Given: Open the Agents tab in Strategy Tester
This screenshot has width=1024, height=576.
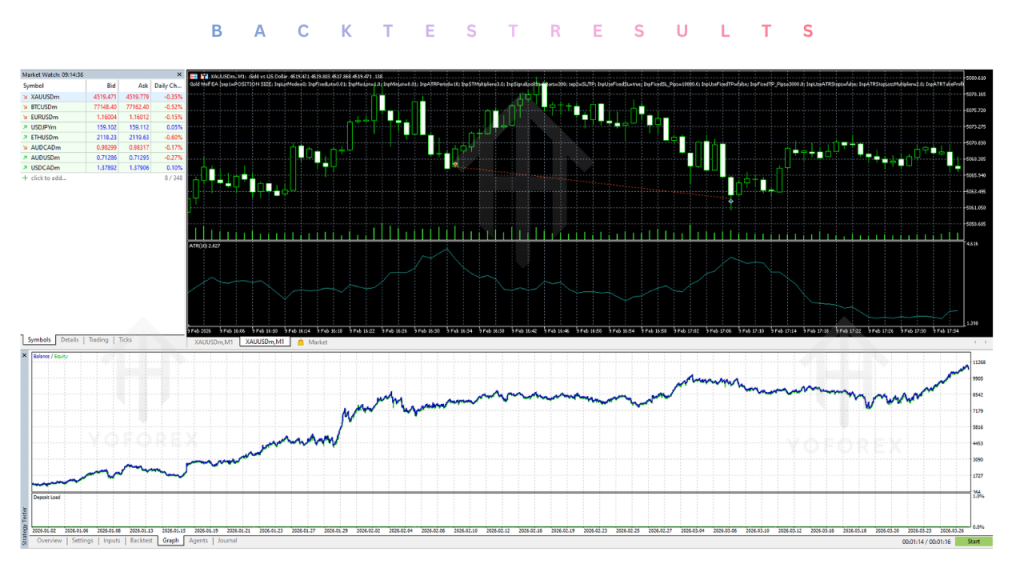Looking at the screenshot, I should click(198, 541).
